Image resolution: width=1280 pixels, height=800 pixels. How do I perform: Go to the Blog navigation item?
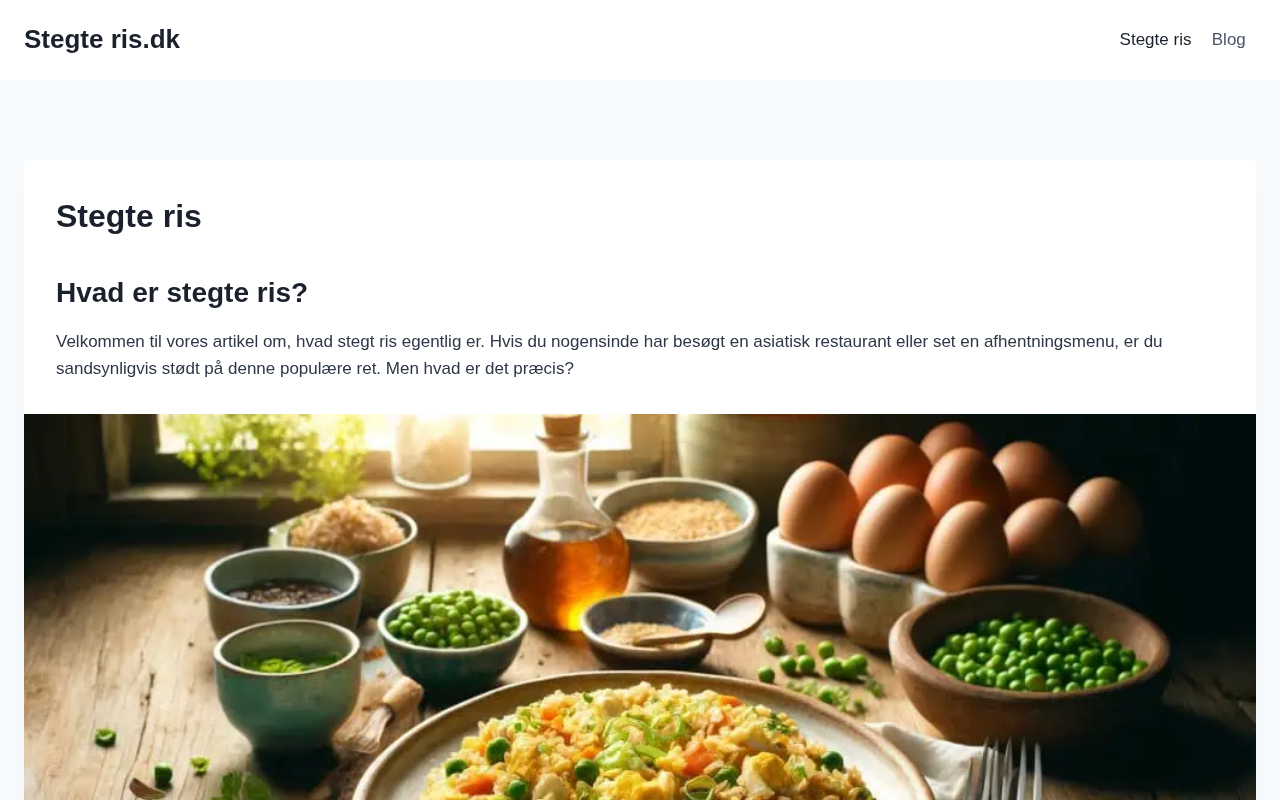(x=1228, y=40)
